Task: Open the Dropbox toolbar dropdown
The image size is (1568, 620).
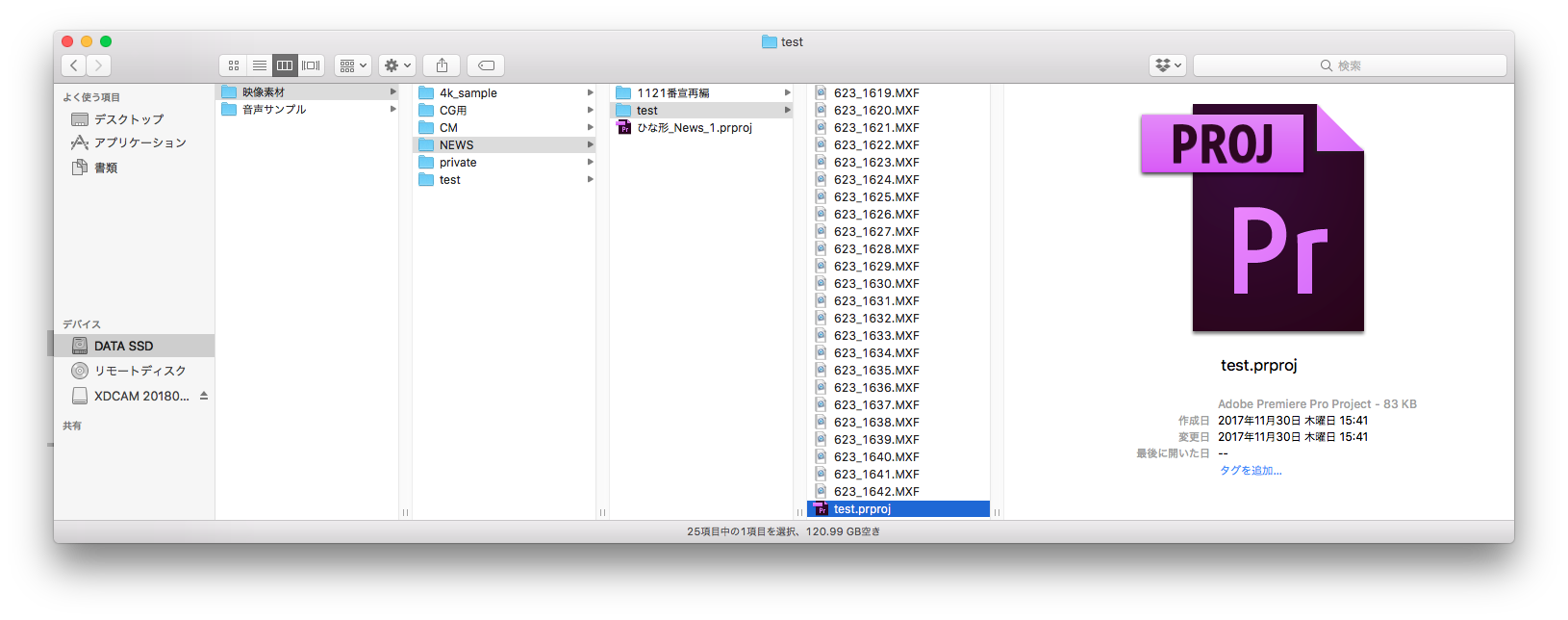Action: click(1168, 65)
